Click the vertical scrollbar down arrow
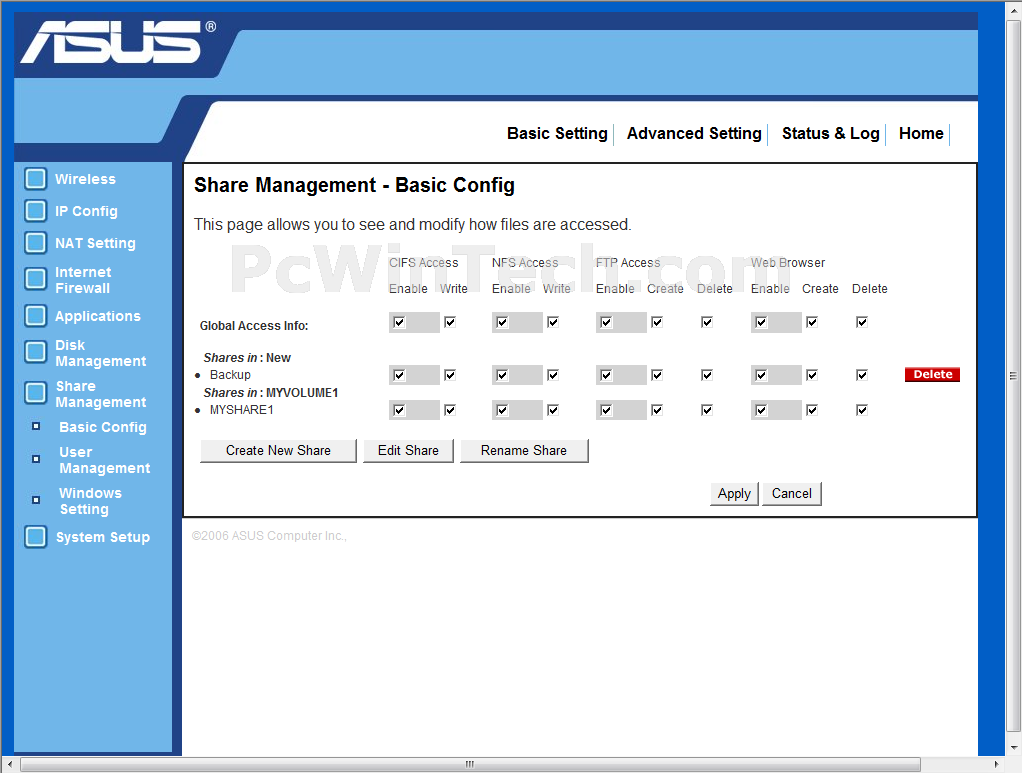 click(1013, 748)
